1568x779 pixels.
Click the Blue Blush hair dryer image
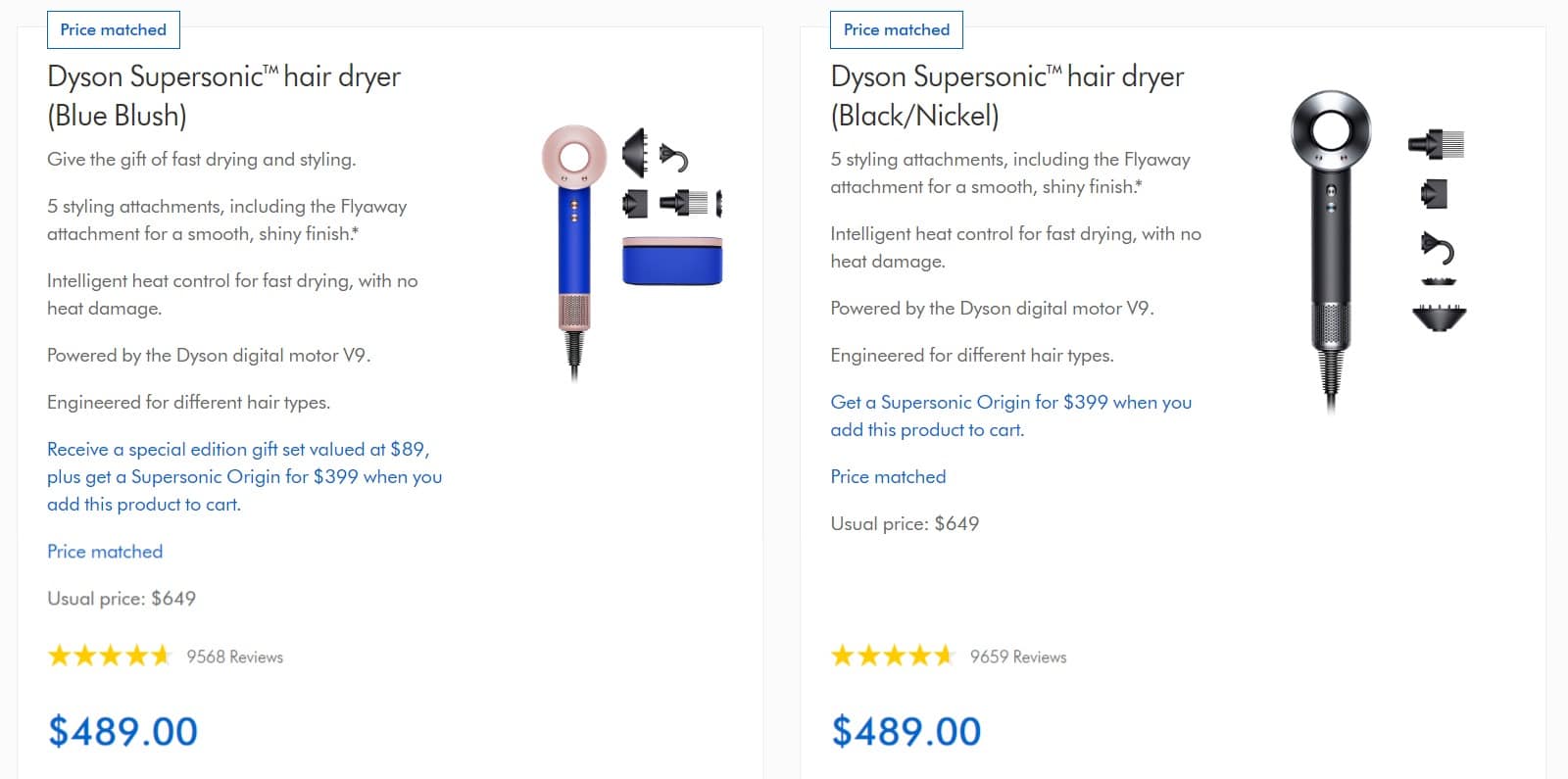[x=574, y=251]
